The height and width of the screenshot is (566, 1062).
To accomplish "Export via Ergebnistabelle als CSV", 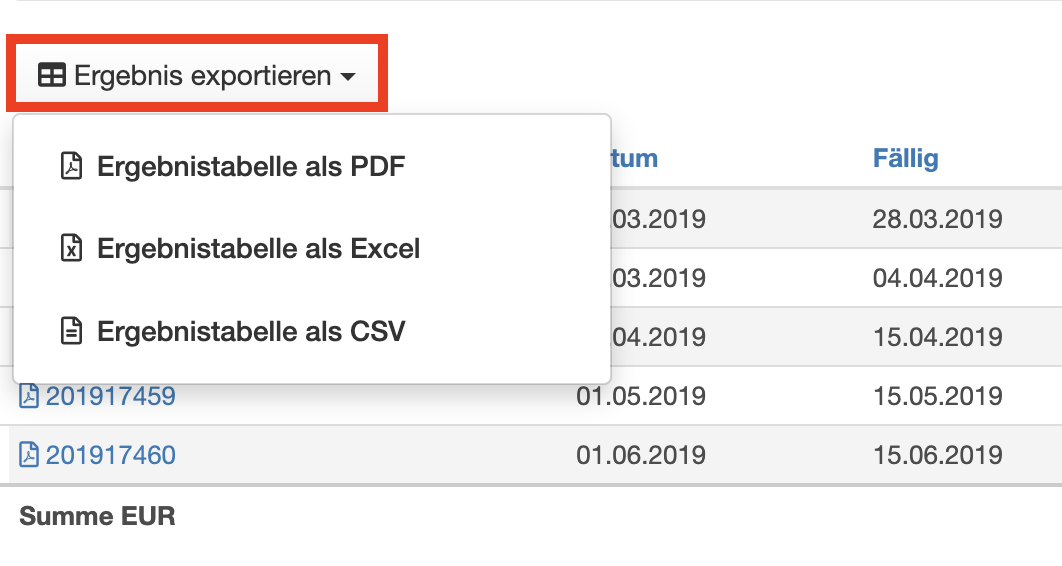I will 251,330.
